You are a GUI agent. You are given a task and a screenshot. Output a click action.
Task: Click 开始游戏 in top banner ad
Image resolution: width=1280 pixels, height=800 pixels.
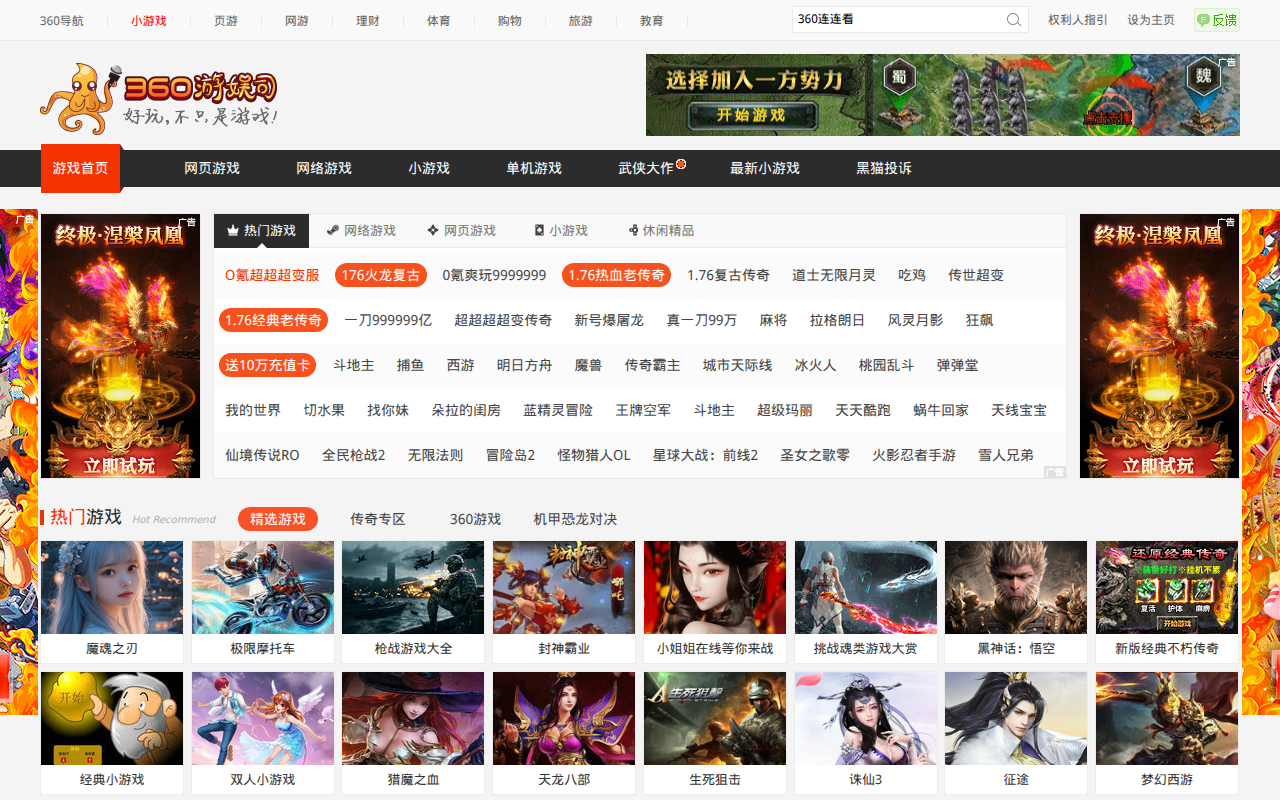750,115
